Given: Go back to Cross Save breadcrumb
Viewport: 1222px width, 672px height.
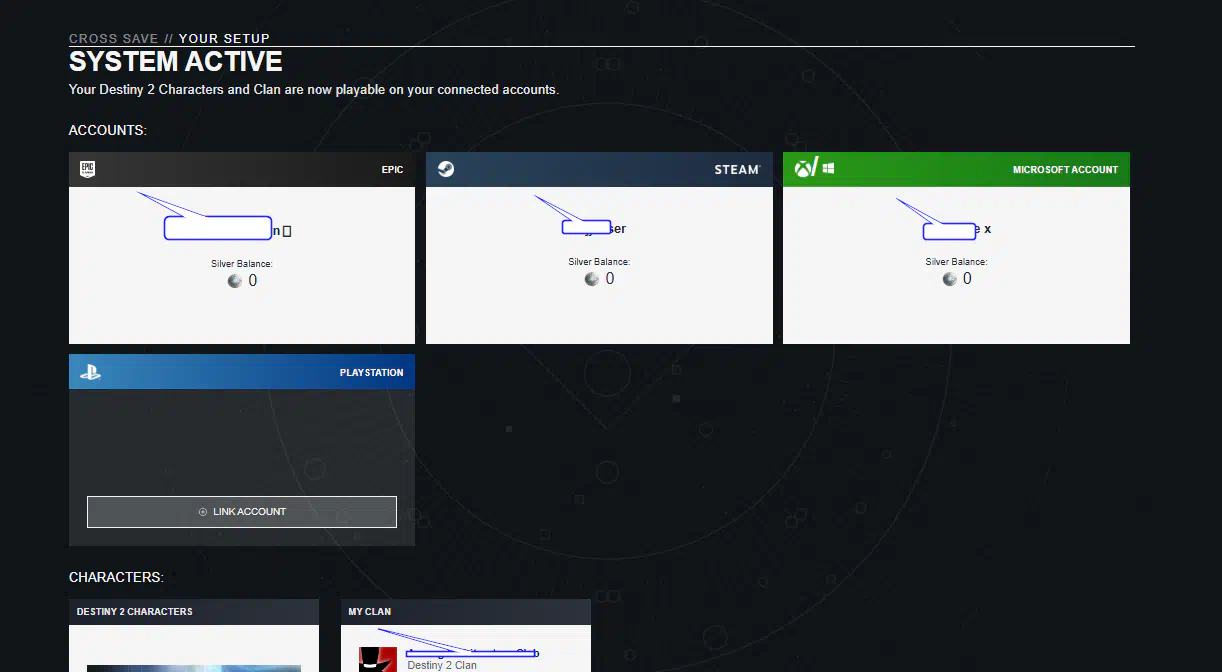Looking at the screenshot, I should (113, 39).
